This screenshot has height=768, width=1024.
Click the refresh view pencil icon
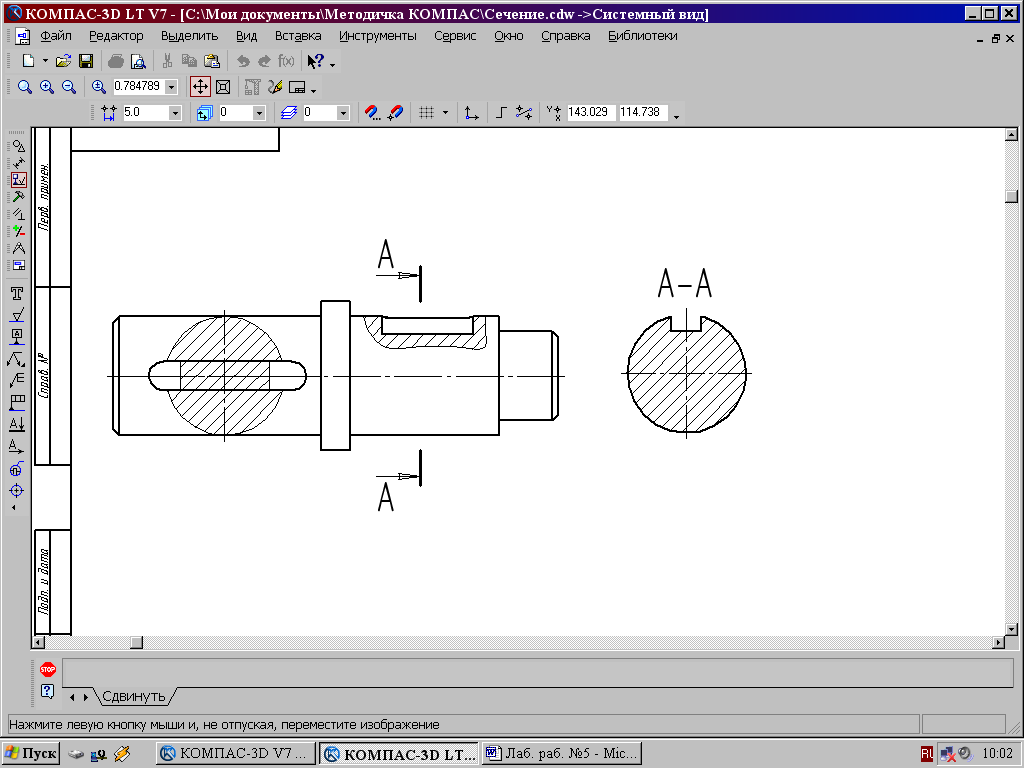[x=276, y=87]
